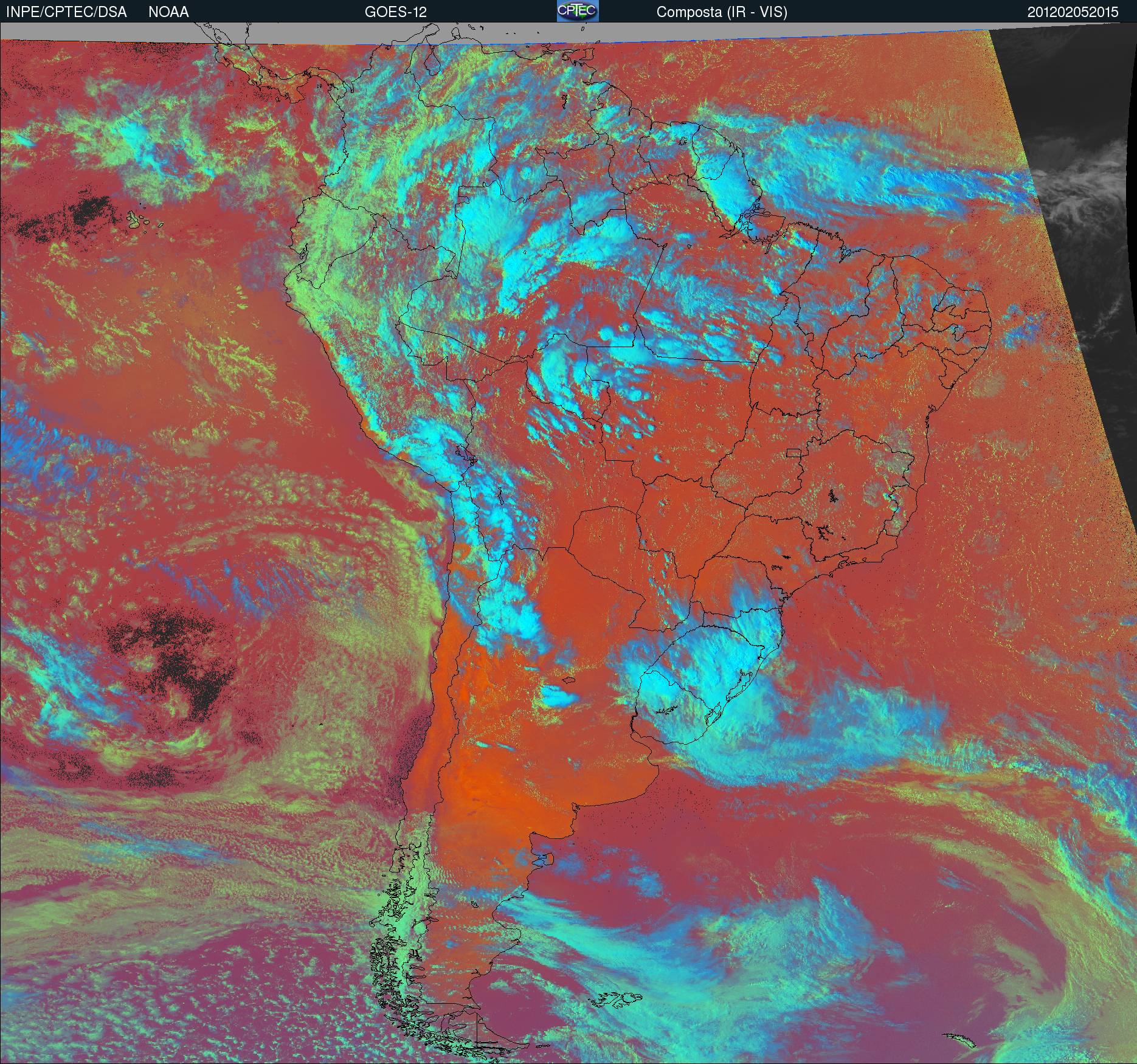
Task: Click the INPE/CPTEC/DSA header label
Action: pos(66,12)
